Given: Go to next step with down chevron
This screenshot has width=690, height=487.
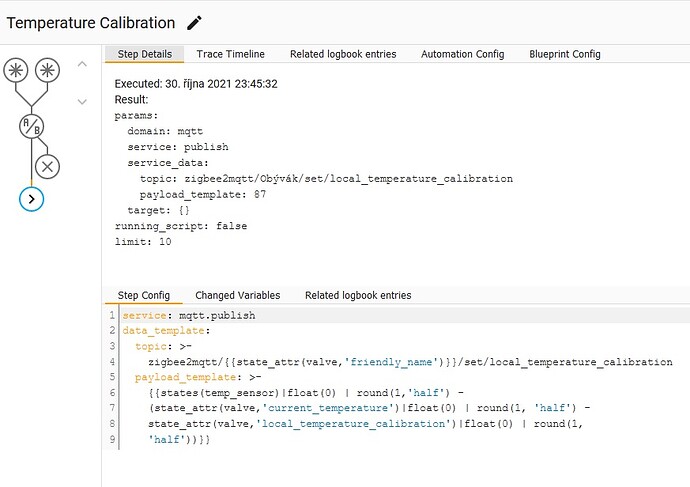Looking at the screenshot, I should (83, 101).
